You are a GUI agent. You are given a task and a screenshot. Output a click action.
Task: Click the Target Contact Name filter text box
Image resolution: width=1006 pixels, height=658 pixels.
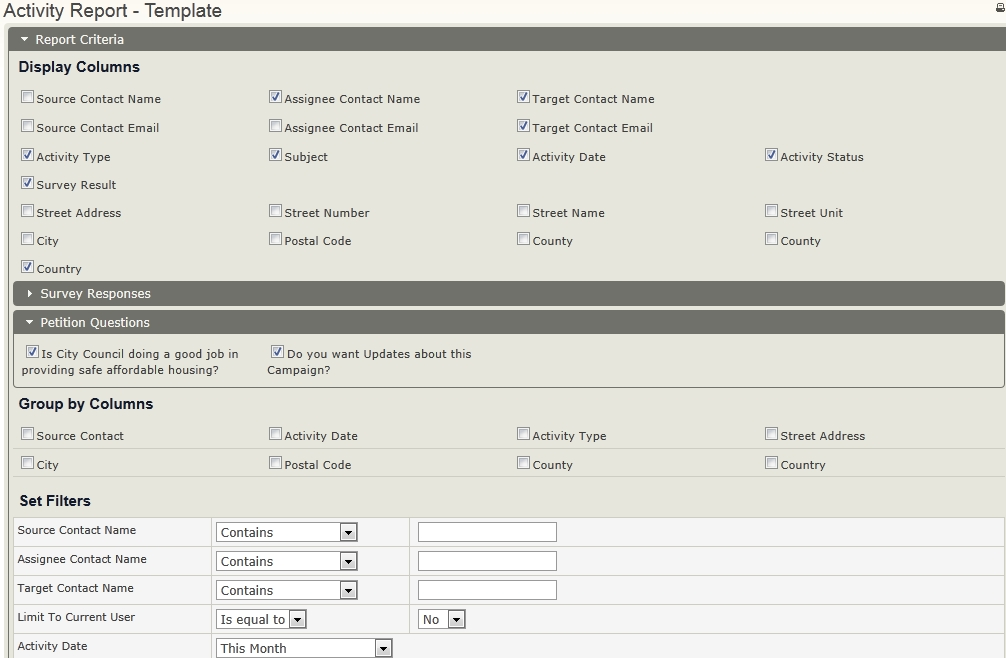[487, 590]
